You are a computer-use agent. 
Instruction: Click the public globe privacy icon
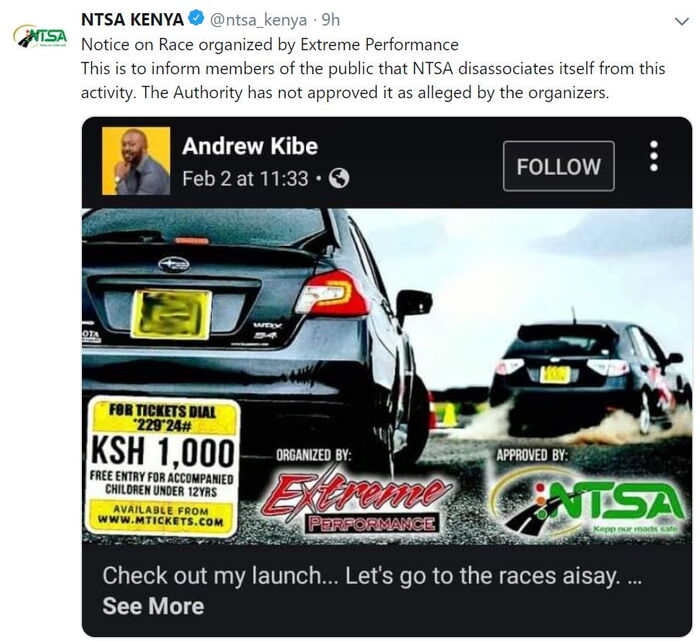339,179
